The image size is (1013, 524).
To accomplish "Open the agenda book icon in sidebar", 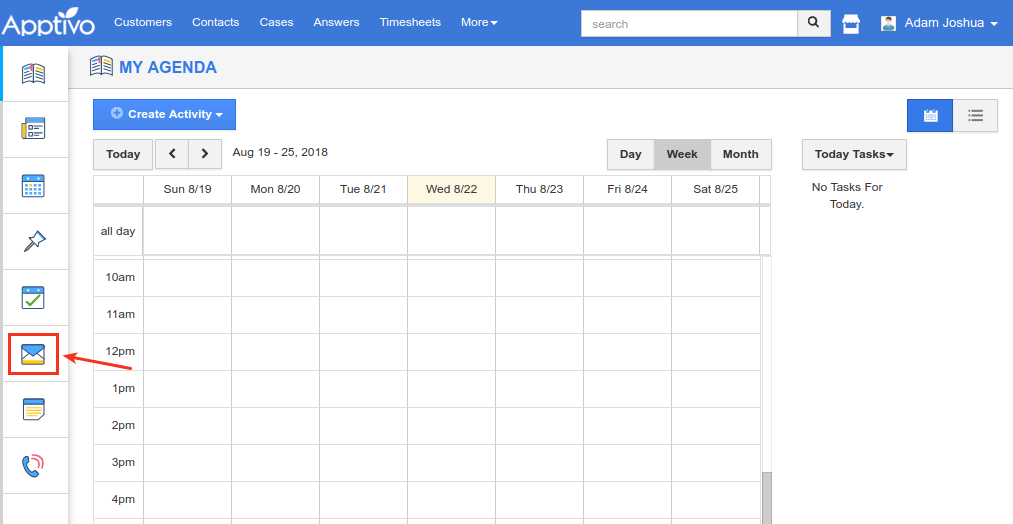I will pos(33,73).
